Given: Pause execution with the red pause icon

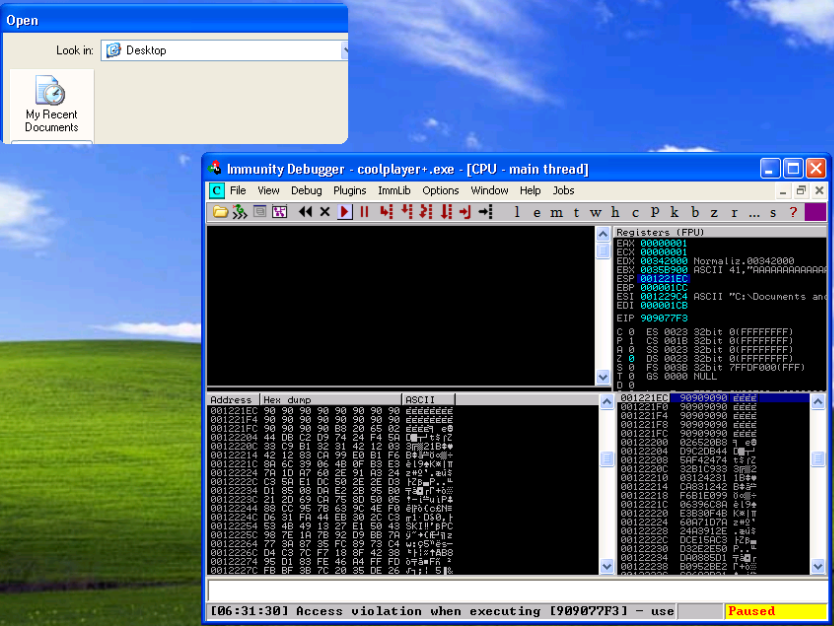Looking at the screenshot, I should (364, 212).
